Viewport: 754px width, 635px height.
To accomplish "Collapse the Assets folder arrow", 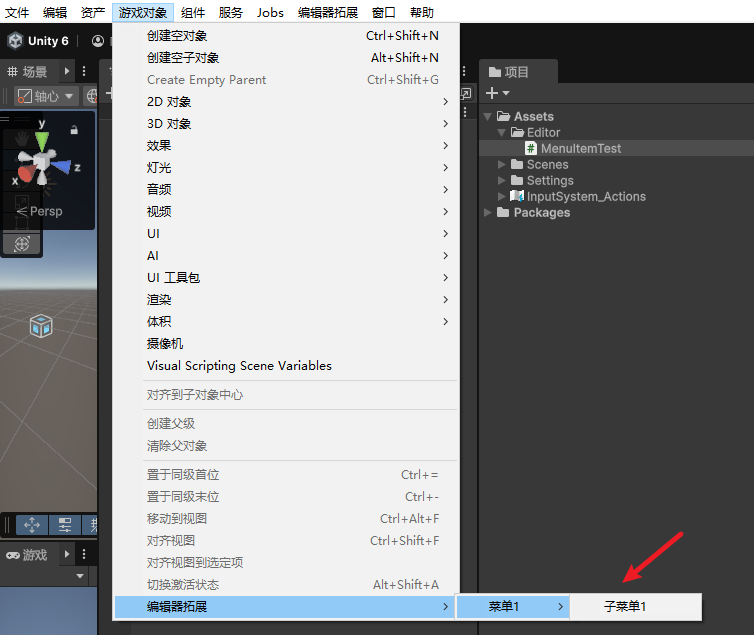I will (x=488, y=116).
